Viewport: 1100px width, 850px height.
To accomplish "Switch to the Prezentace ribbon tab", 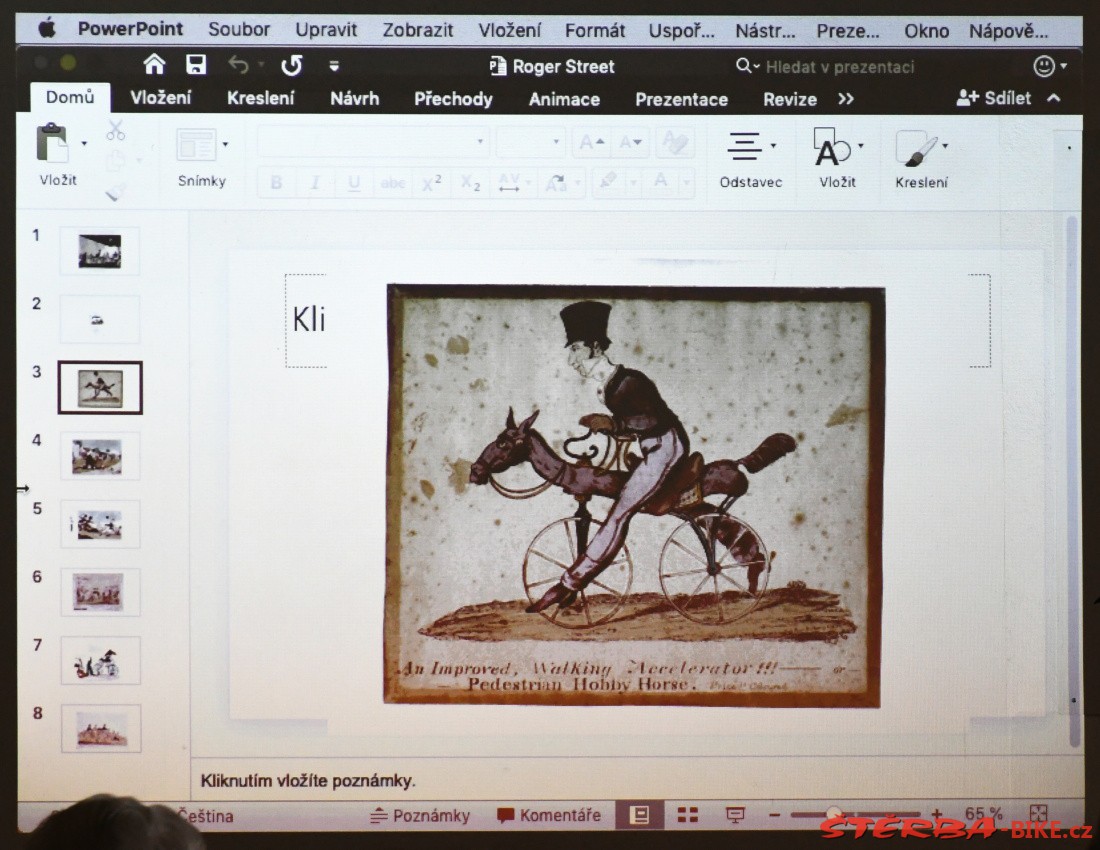I will pos(681,100).
